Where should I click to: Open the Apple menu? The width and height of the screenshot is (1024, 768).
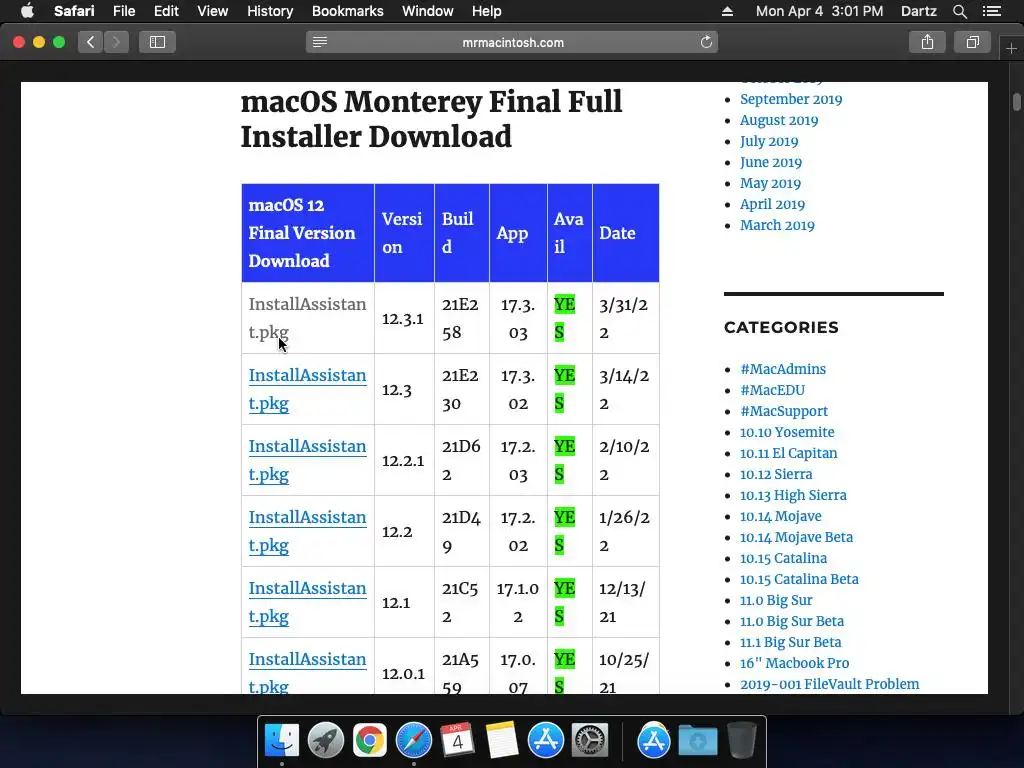click(x=27, y=11)
